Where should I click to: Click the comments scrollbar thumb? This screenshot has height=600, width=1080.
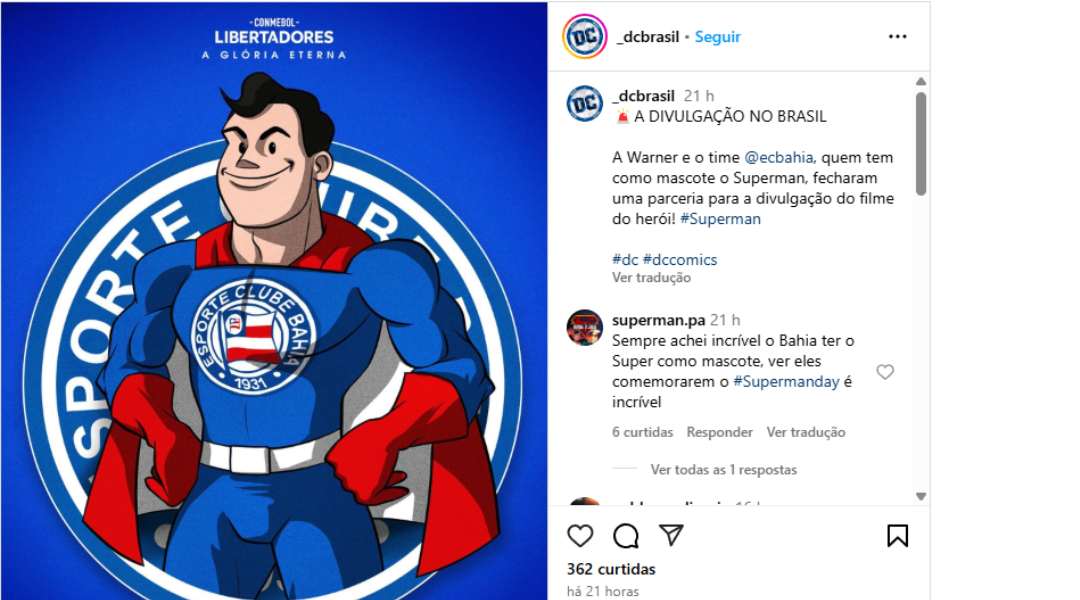pyautogui.click(x=921, y=143)
